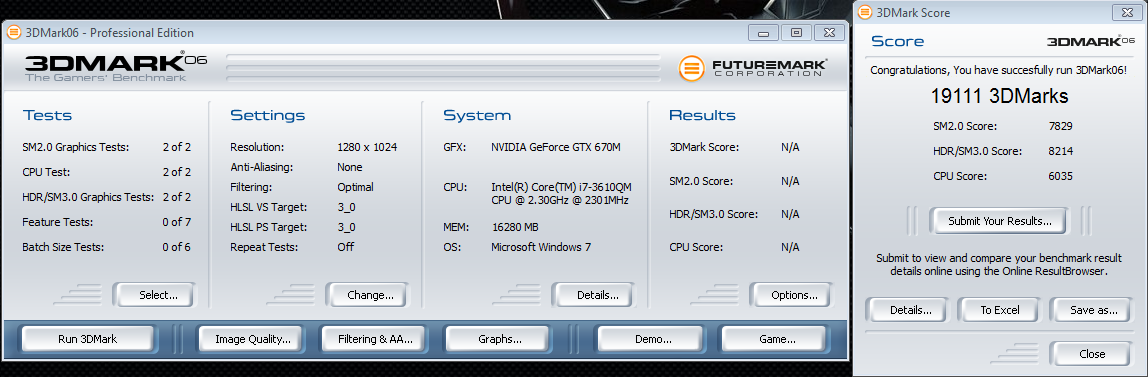Click the Resolution value 1280 x 1024
This screenshot has width=1148, height=377.
click(x=367, y=147)
